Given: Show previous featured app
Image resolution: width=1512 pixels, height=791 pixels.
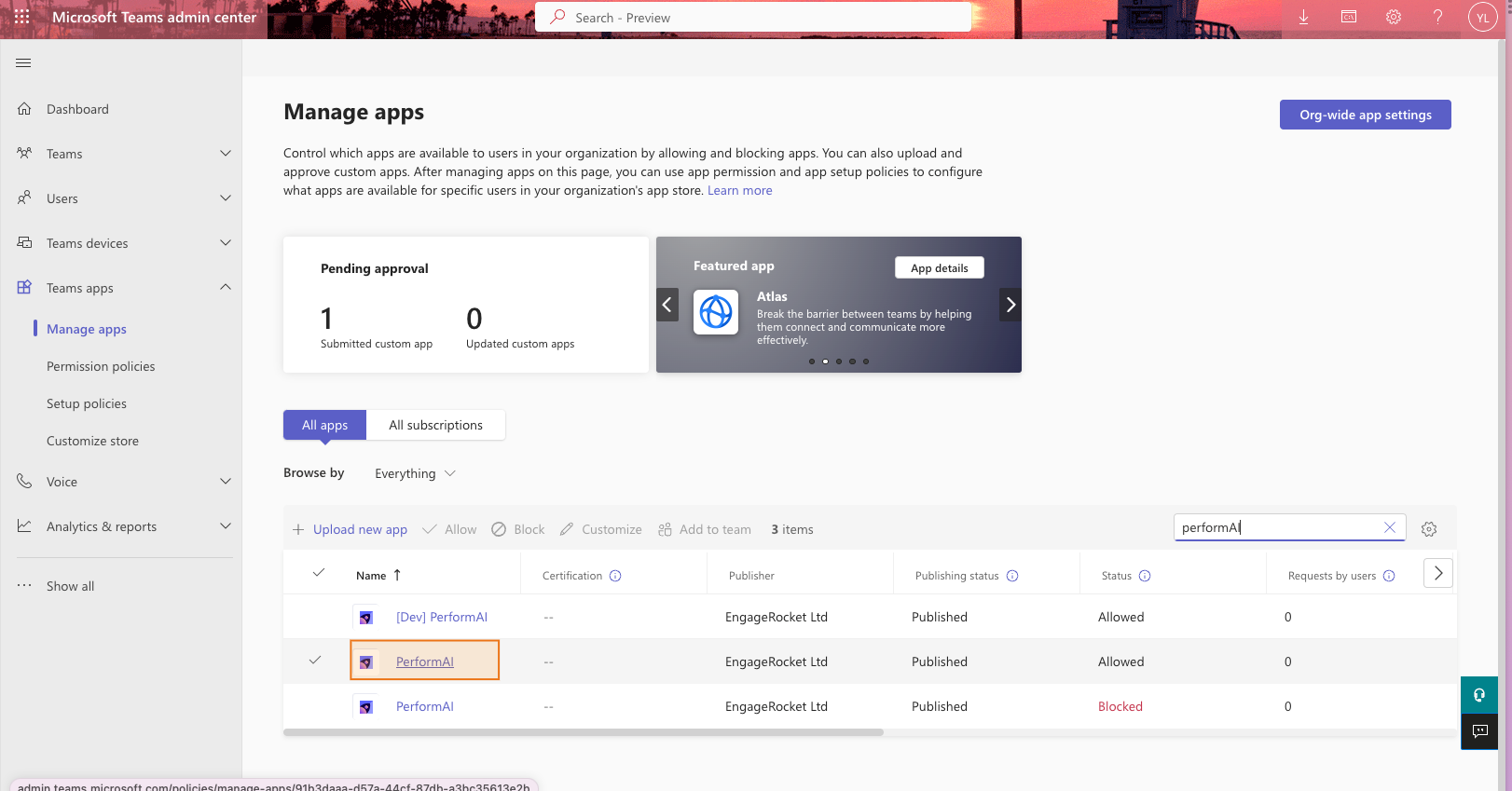Looking at the screenshot, I should pos(667,305).
